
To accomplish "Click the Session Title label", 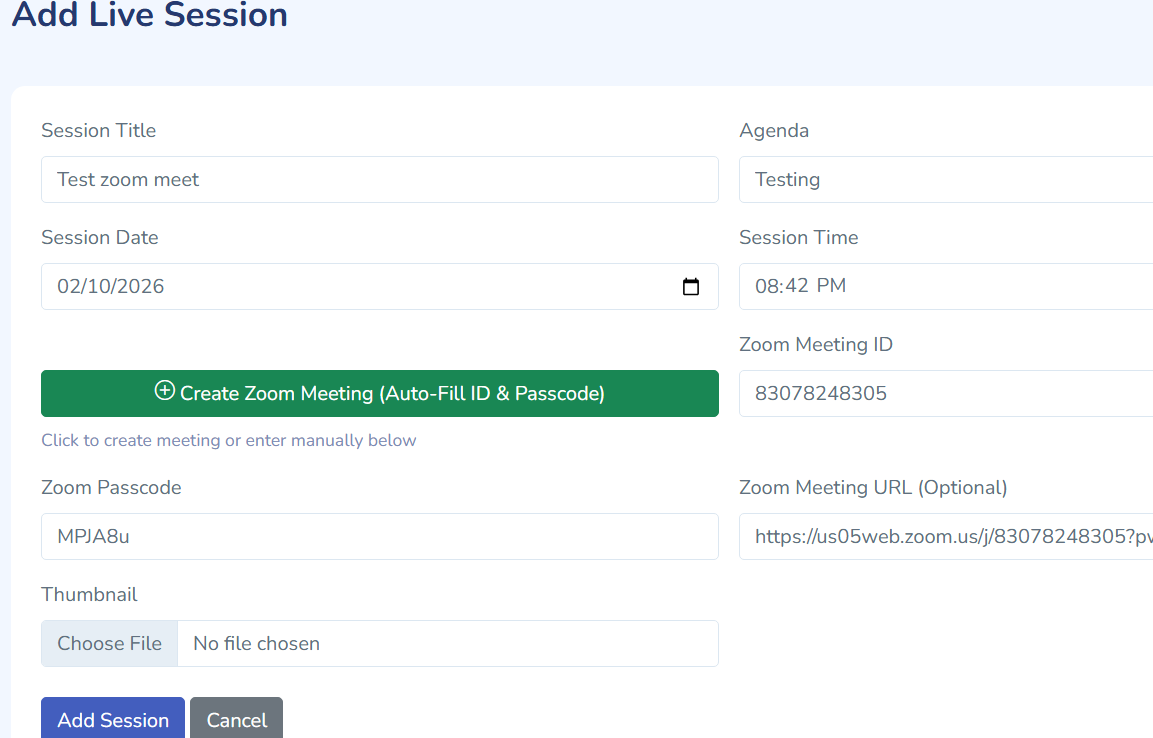I will click(x=98, y=131).
